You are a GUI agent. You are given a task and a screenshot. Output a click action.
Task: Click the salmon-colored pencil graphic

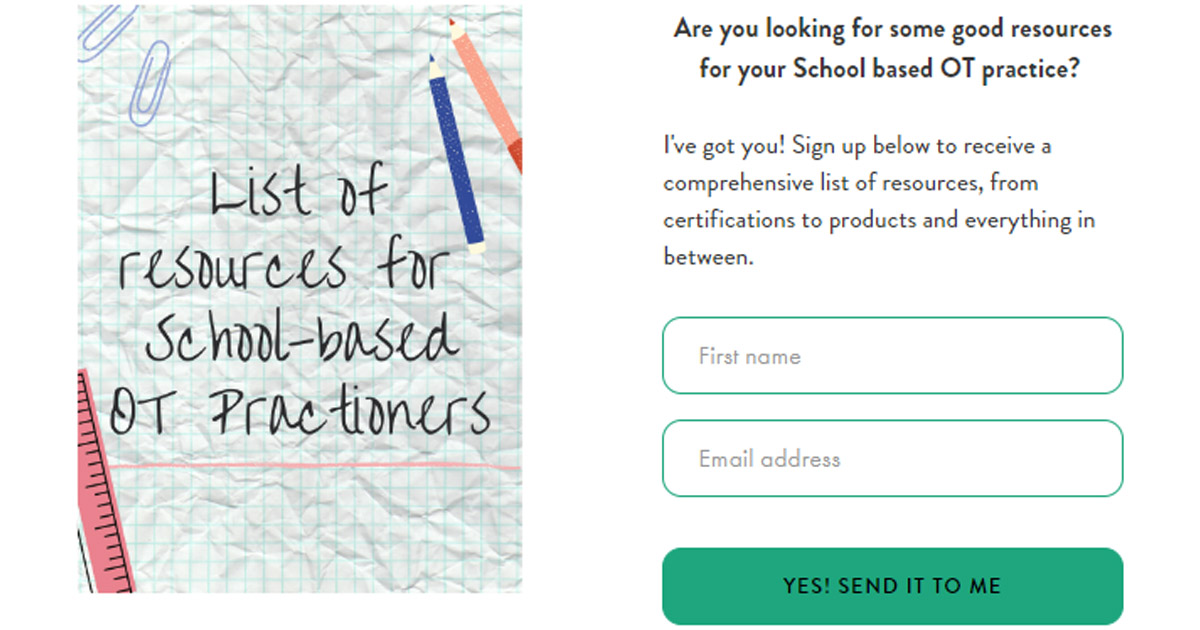coord(486,94)
